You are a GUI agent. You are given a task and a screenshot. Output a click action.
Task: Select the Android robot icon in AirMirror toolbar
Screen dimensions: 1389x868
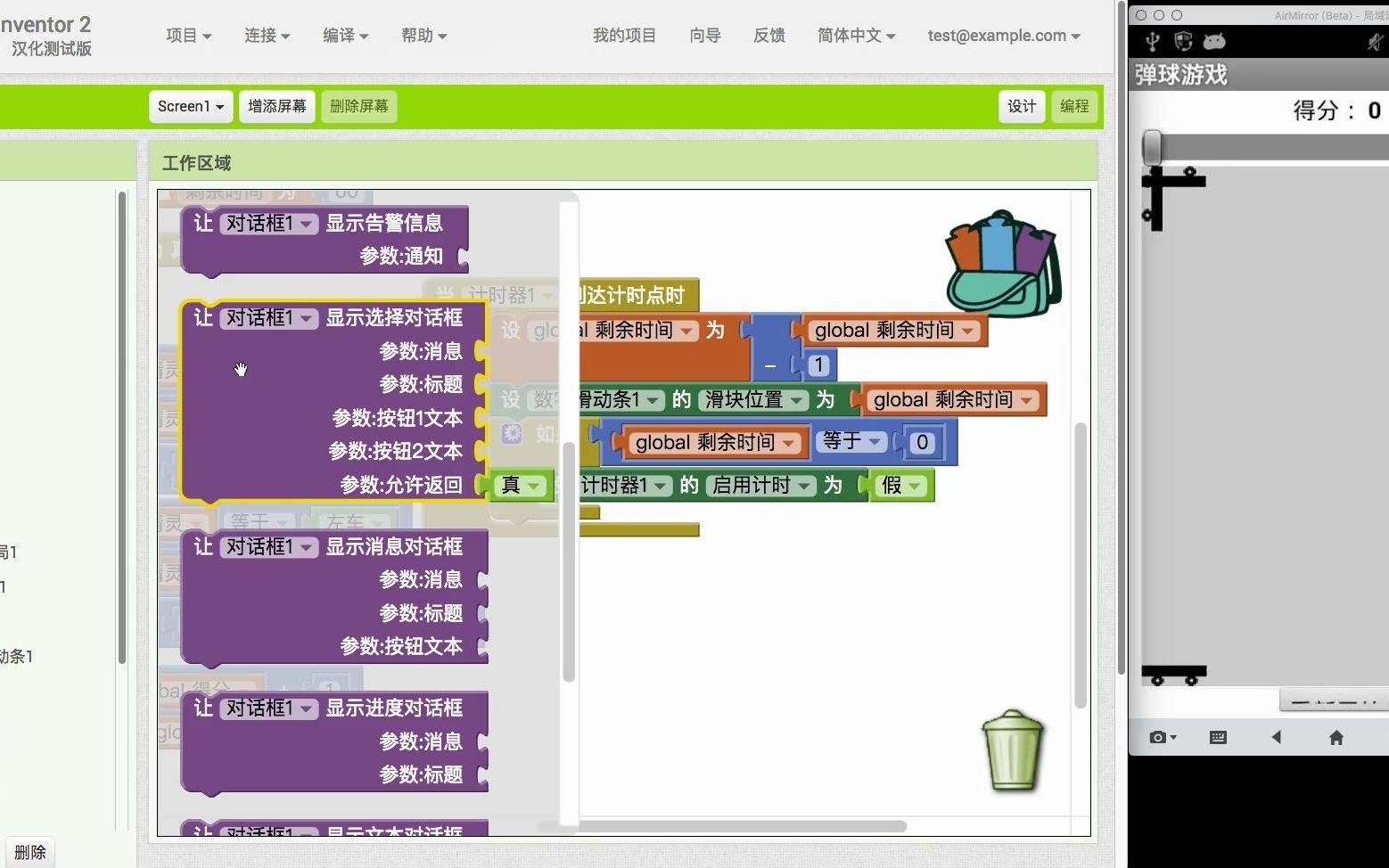coord(1213,40)
